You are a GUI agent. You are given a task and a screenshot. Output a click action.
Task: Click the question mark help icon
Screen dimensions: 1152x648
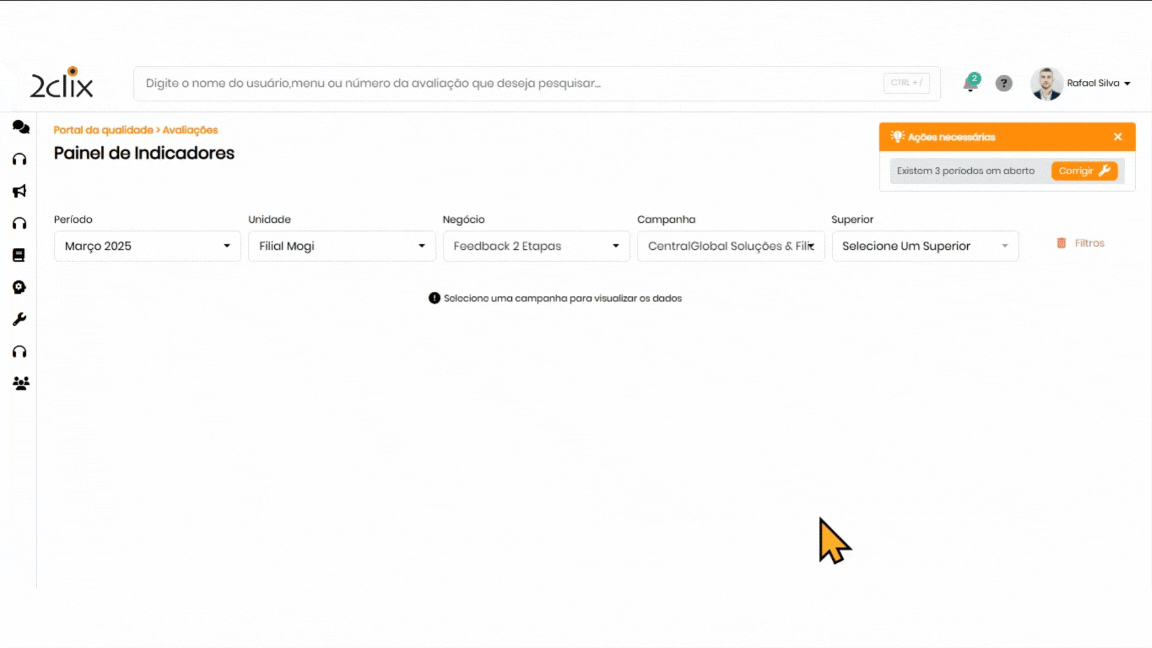(x=1004, y=84)
